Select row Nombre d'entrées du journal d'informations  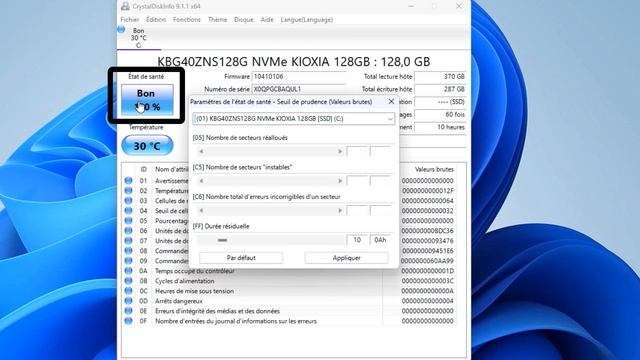tap(289, 321)
